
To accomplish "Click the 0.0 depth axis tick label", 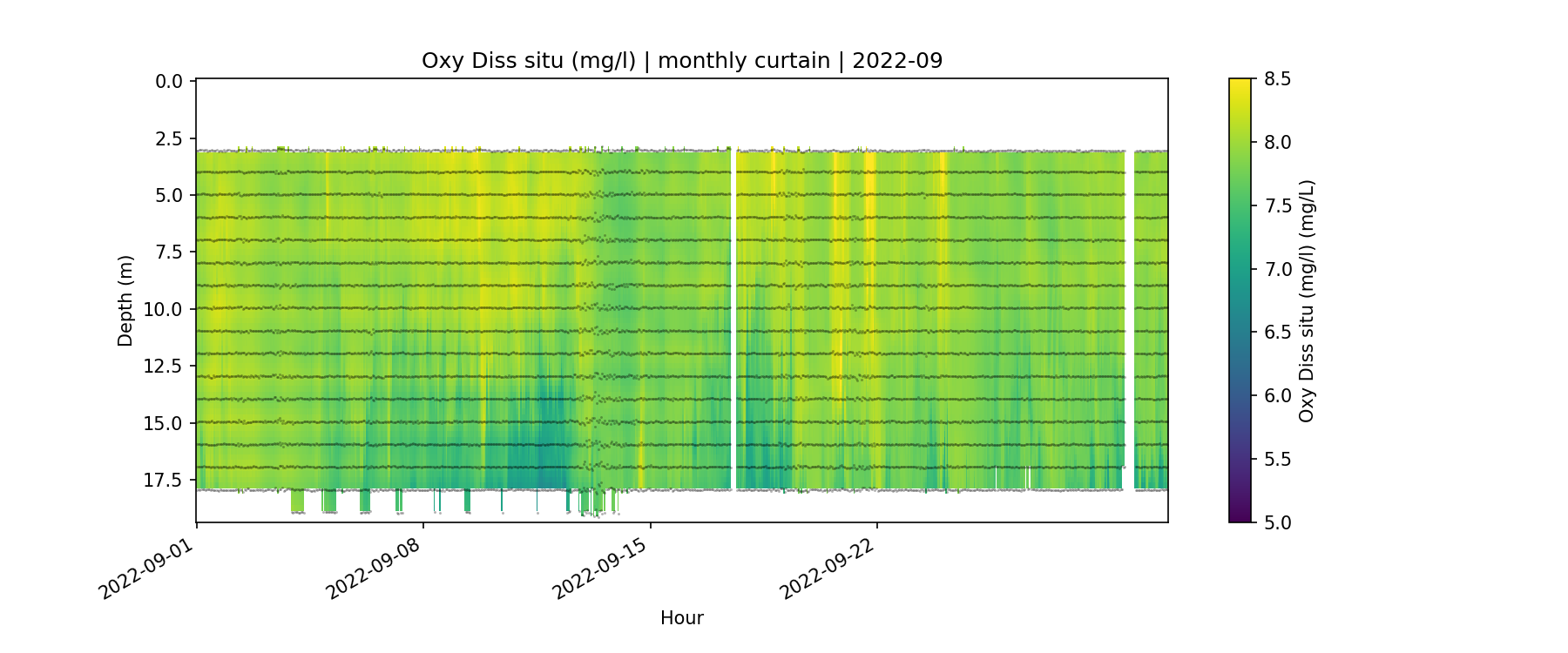I will coord(169,82).
